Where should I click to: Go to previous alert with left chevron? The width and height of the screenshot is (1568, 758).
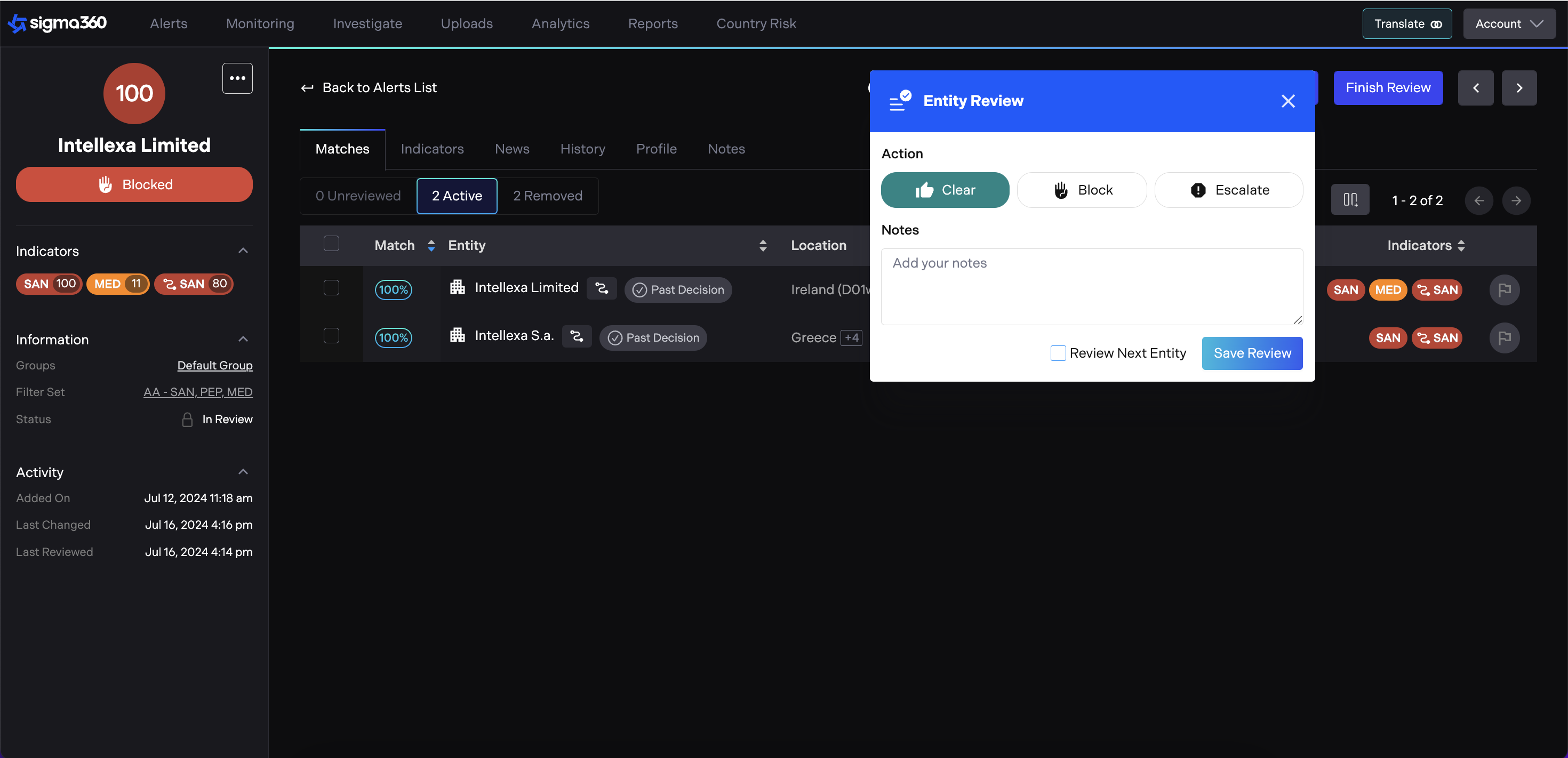pyautogui.click(x=1475, y=87)
